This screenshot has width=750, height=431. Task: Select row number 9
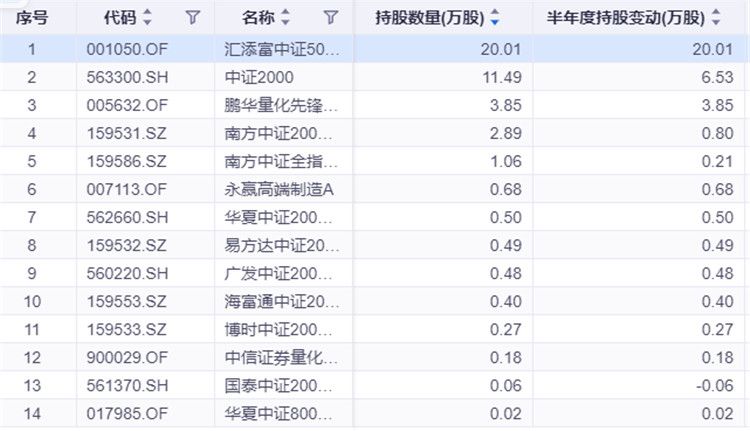32,273
